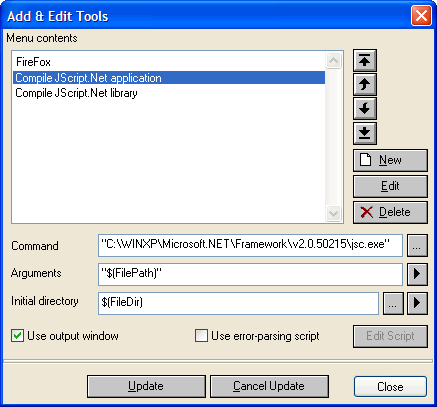The image size is (437, 407).
Task: Create a New tool entry
Action: (x=390, y=160)
